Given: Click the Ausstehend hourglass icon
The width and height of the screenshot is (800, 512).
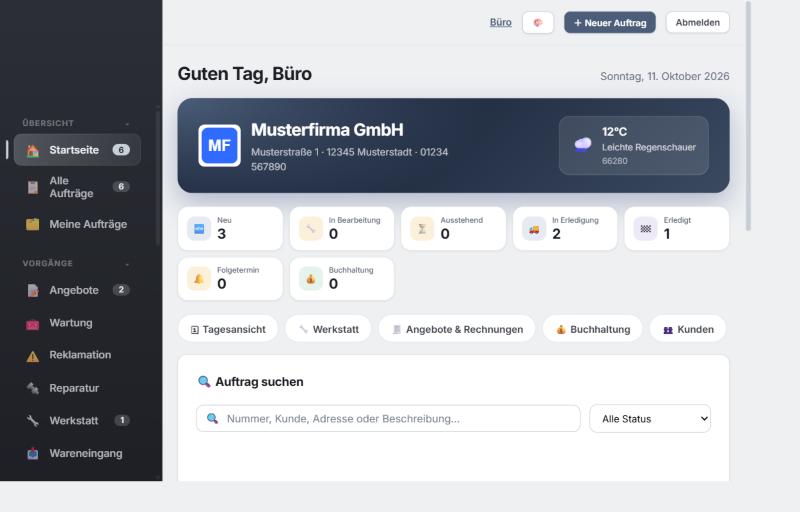Looking at the screenshot, I should (422, 229).
